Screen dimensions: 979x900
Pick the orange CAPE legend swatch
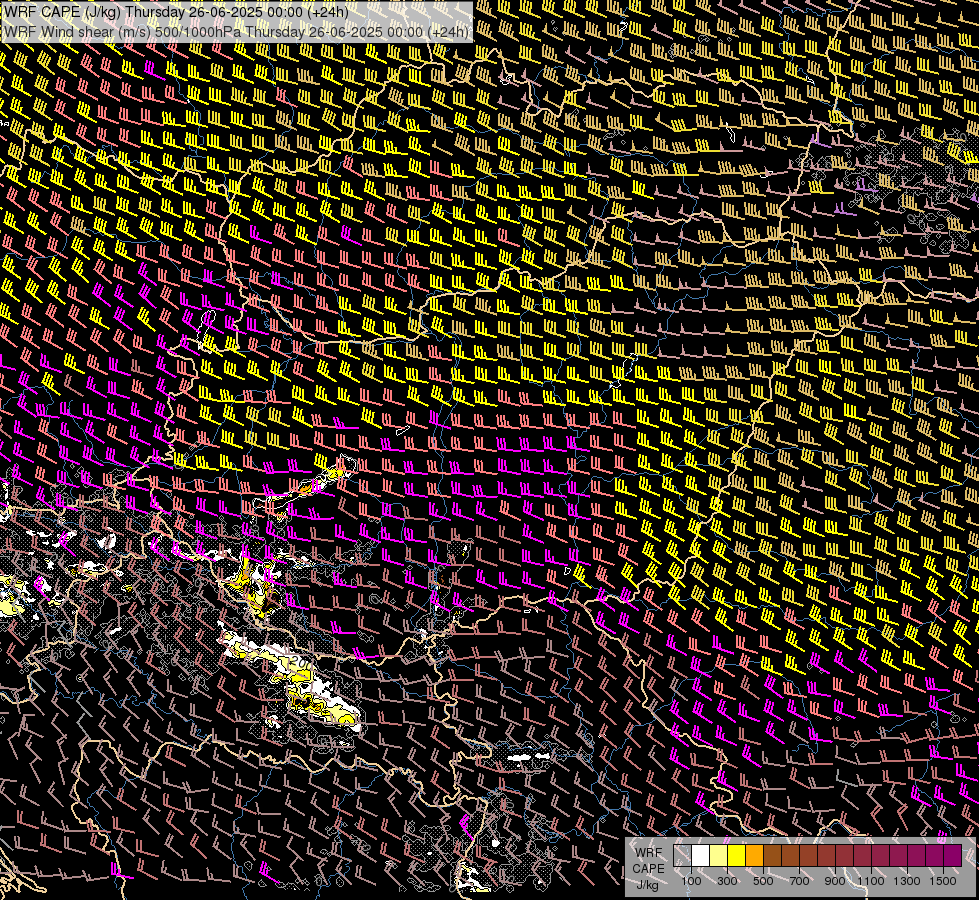[x=754, y=855]
